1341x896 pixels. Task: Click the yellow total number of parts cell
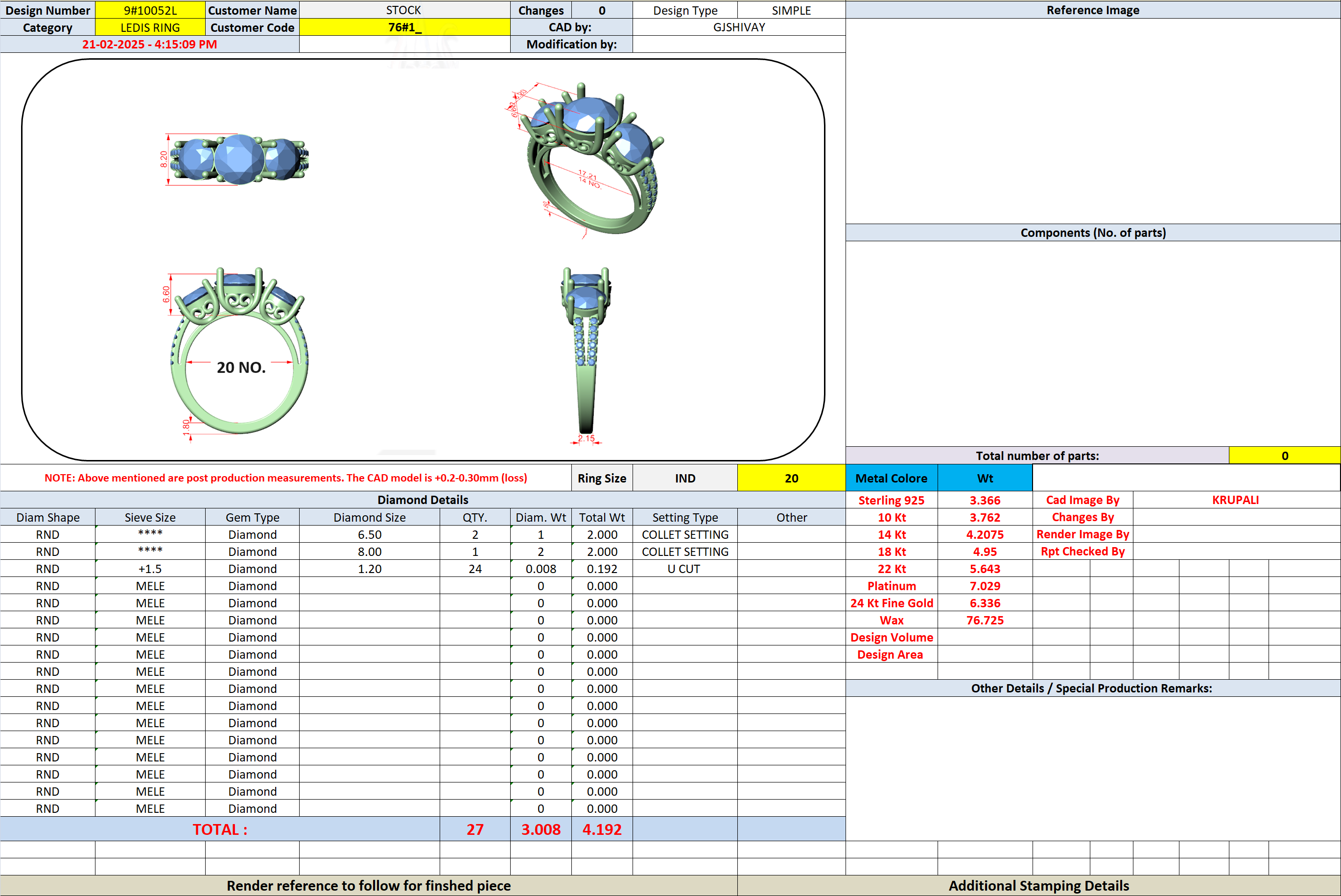tap(1284, 456)
